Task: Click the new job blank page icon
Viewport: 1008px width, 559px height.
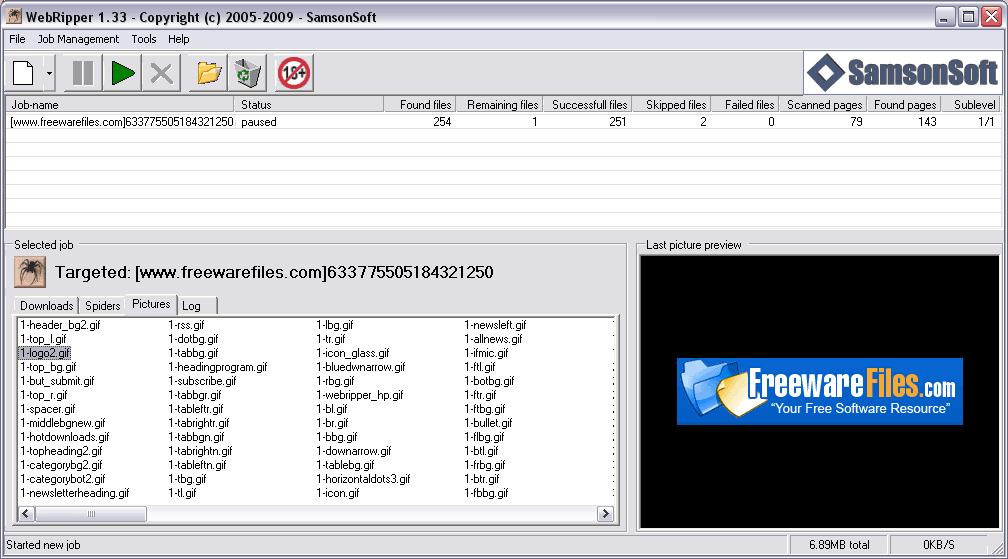Action: point(24,73)
